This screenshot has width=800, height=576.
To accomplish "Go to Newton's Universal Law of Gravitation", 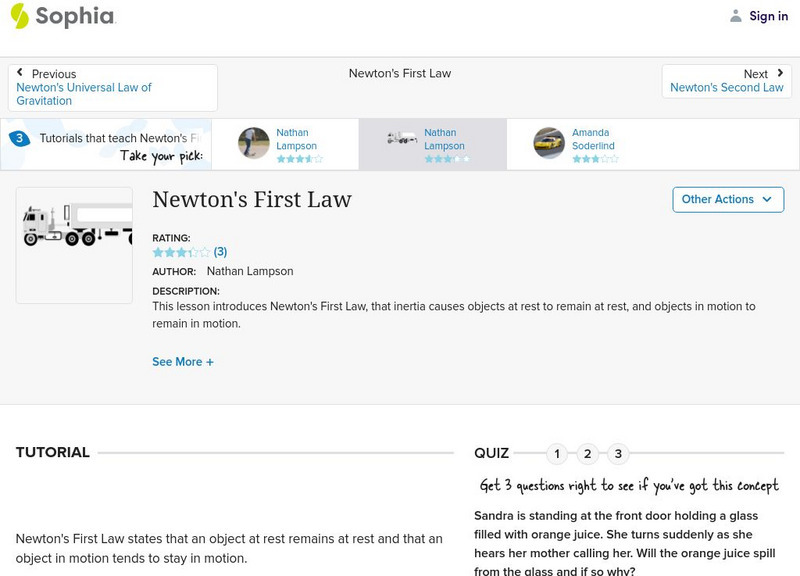I will [84, 94].
